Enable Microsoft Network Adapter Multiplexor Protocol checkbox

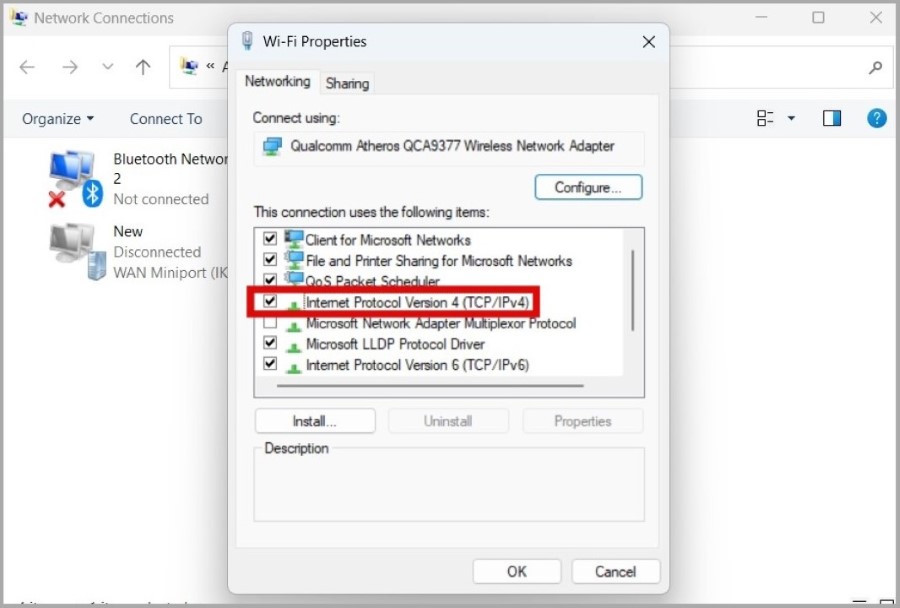[270, 322]
